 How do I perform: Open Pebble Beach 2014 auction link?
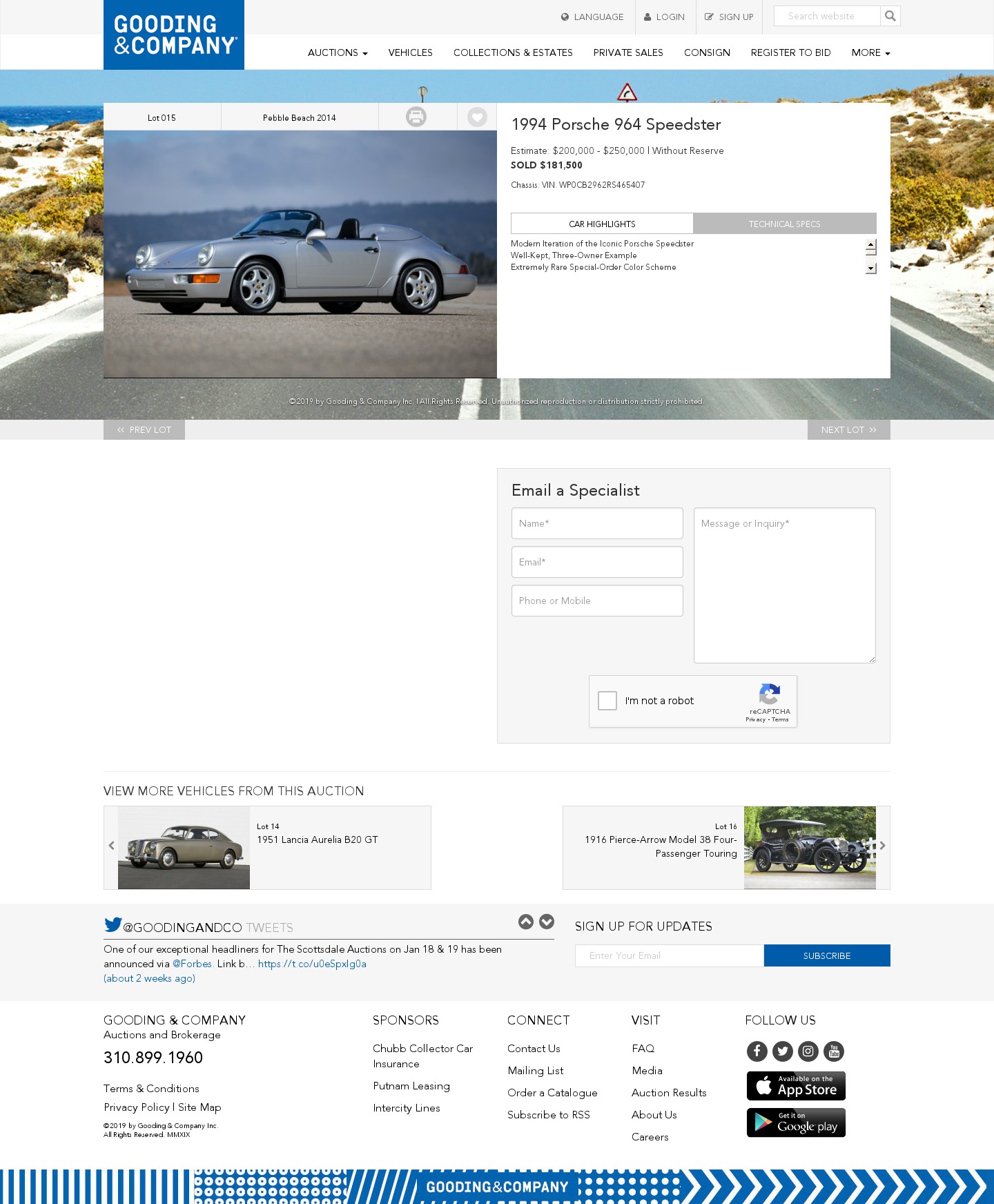[x=300, y=117]
